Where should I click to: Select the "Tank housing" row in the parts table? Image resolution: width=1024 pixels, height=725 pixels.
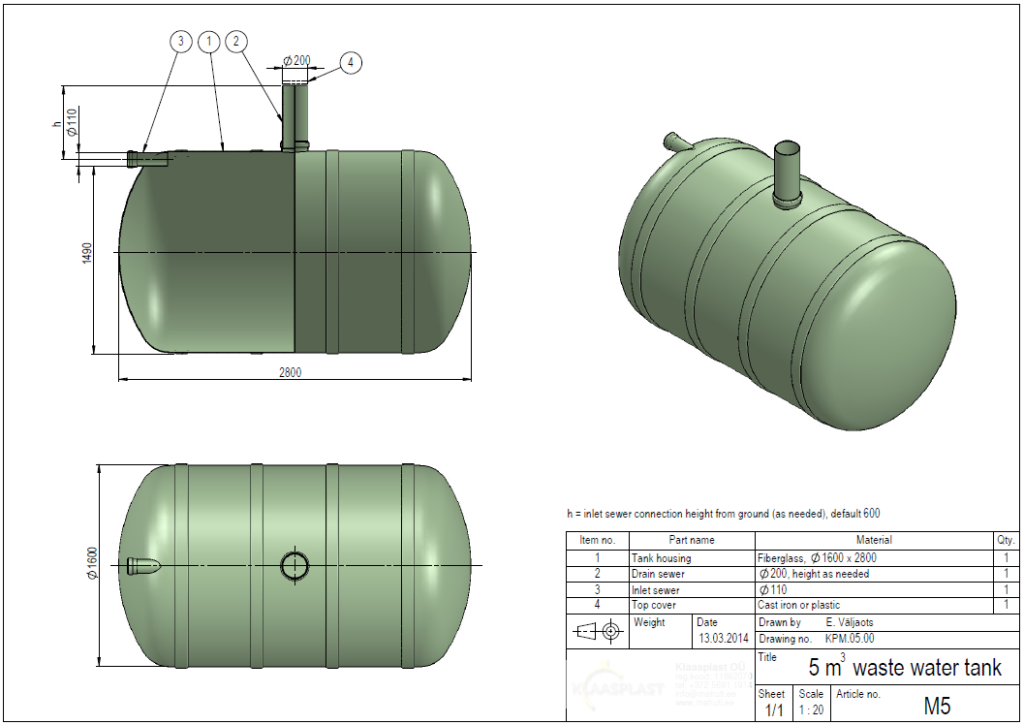click(x=690, y=558)
